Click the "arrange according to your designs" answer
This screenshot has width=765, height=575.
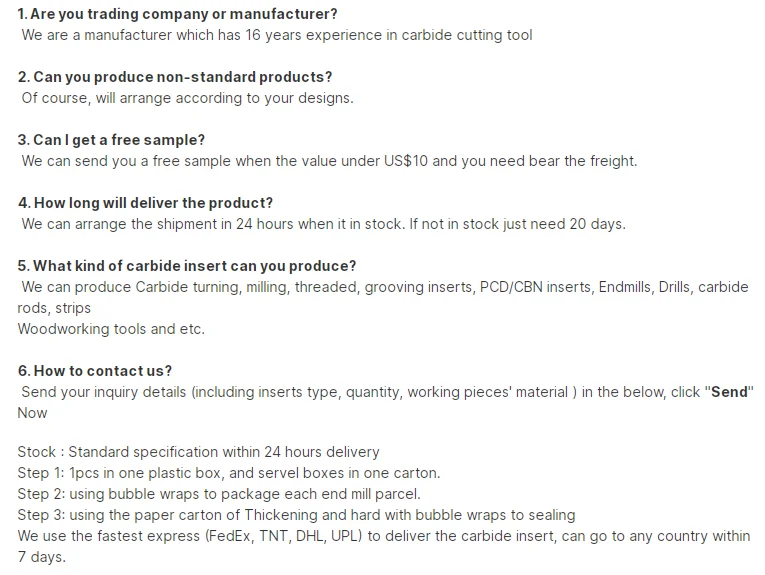tap(187, 98)
